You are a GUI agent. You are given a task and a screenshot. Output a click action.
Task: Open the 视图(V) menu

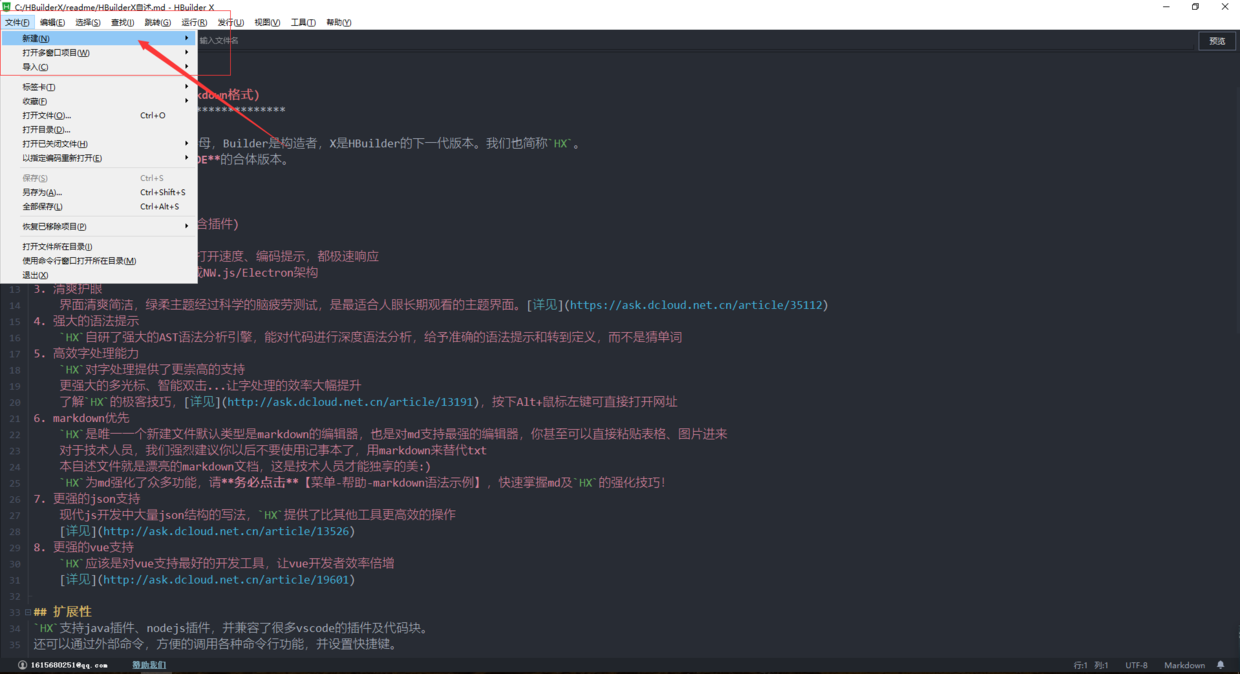pyautogui.click(x=267, y=22)
